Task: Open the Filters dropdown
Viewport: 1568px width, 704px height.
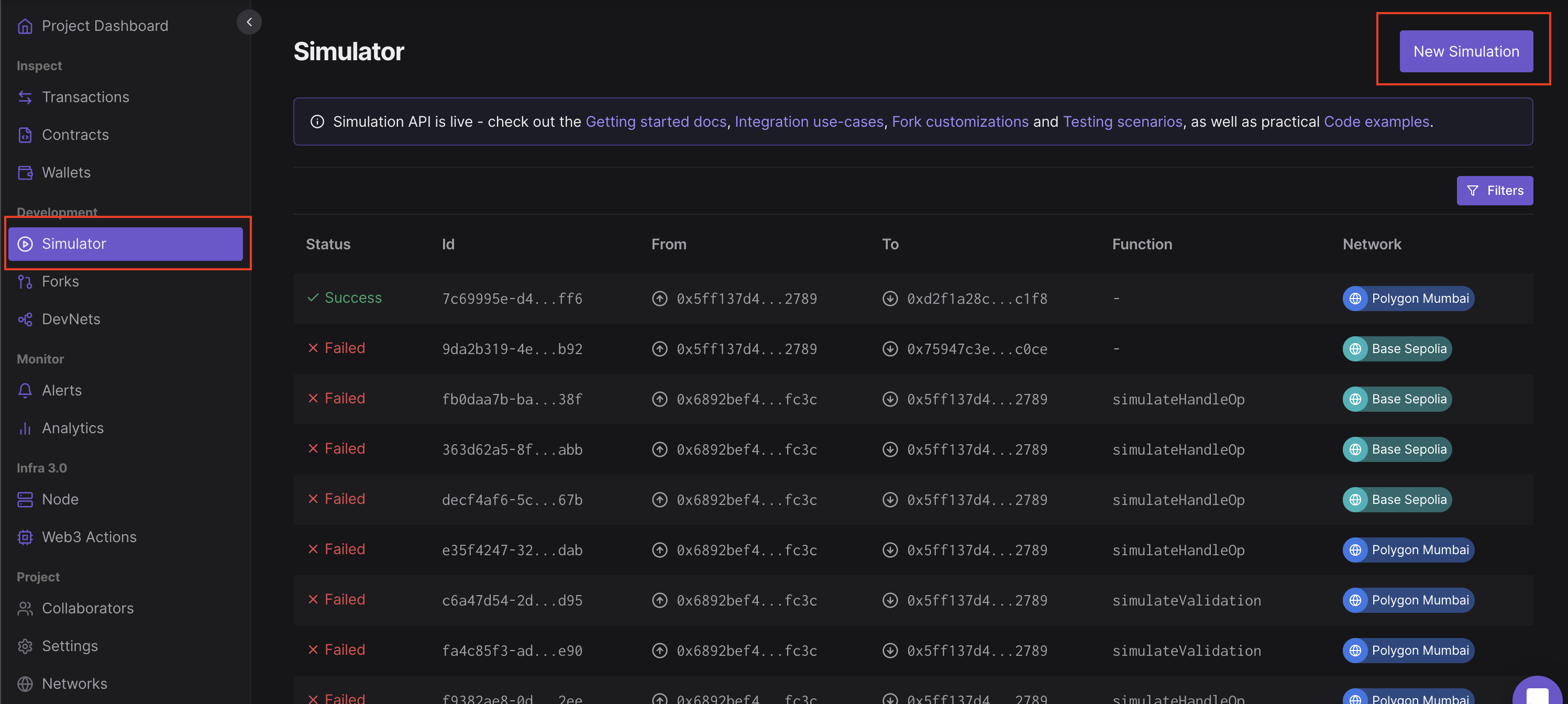Action: point(1494,191)
